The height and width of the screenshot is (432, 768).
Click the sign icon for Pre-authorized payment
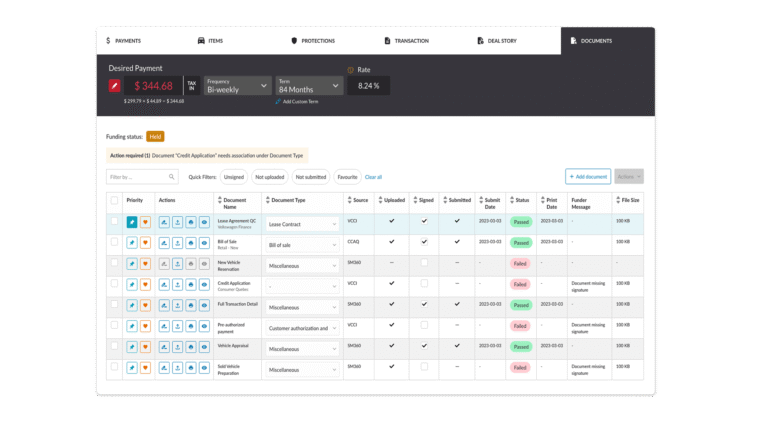164,326
